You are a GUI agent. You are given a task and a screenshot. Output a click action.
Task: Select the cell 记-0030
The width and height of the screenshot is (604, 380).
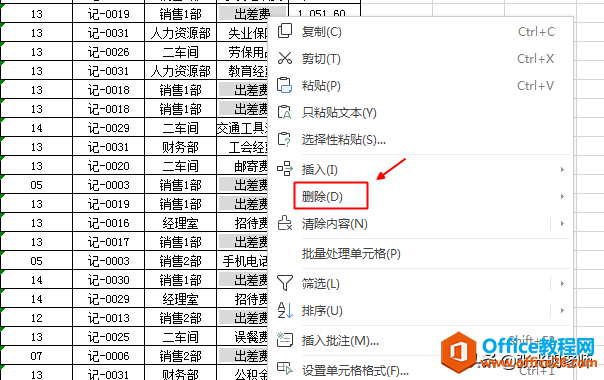[x=108, y=280]
